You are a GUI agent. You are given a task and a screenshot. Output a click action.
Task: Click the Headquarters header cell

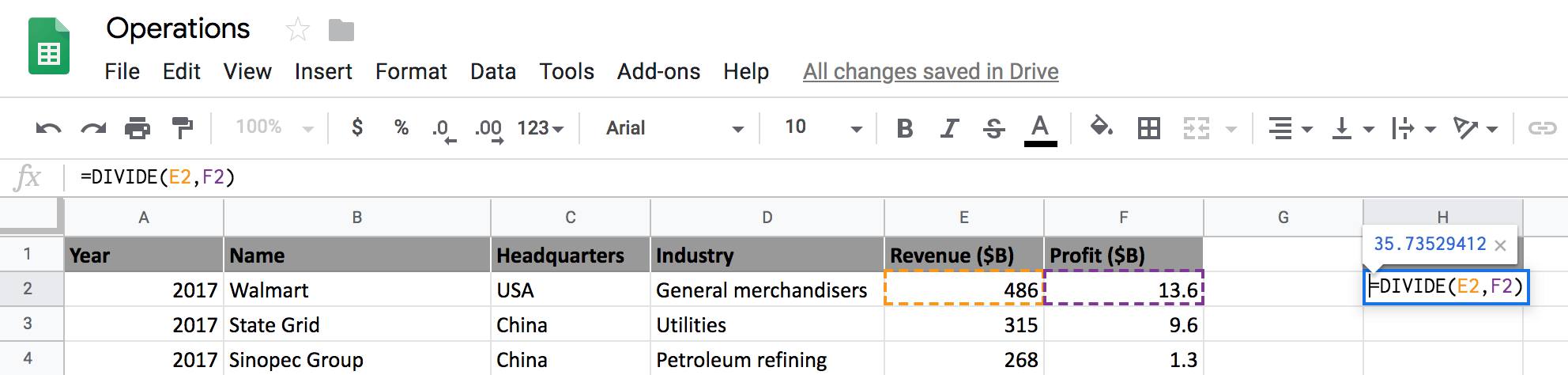pyautogui.click(x=571, y=255)
